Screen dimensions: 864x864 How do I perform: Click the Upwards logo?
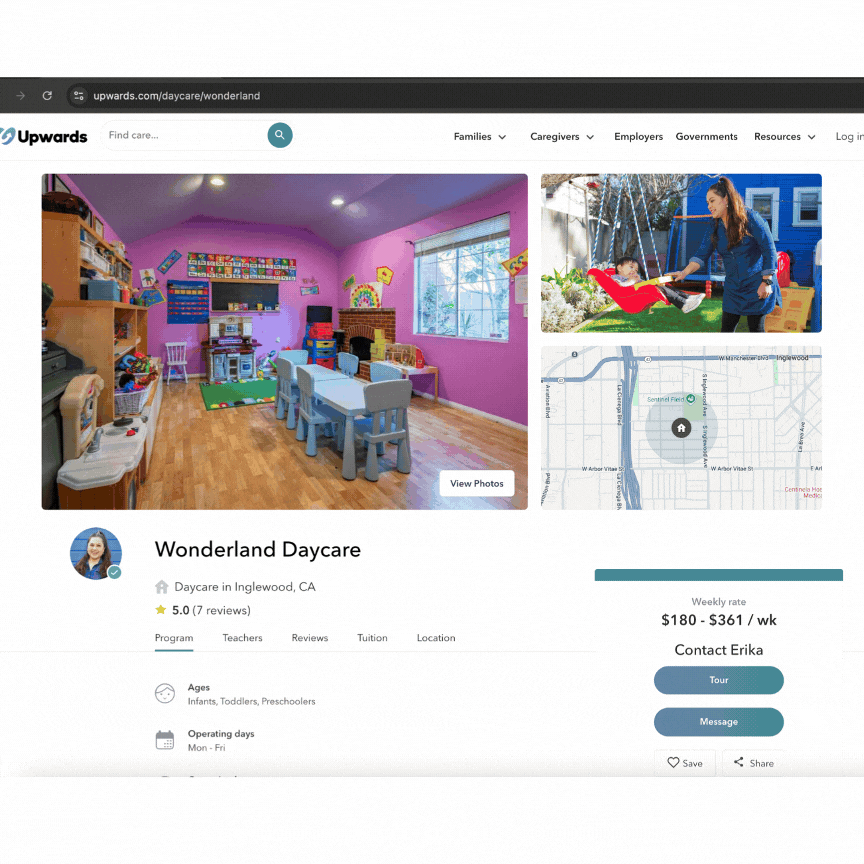(44, 136)
